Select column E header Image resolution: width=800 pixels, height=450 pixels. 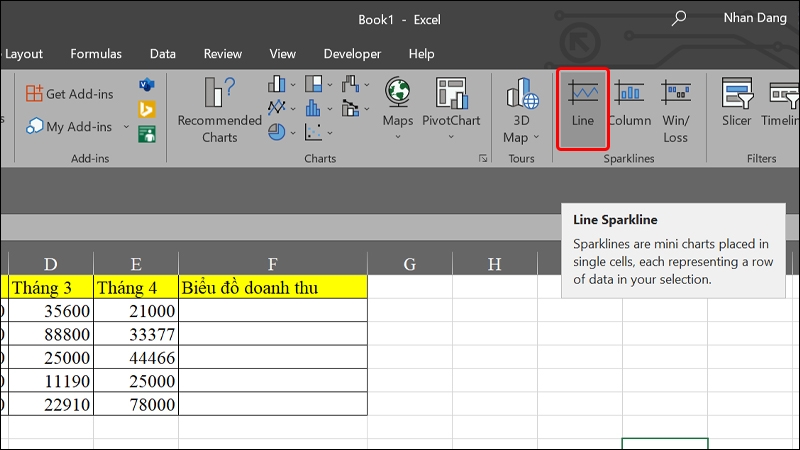(136, 264)
